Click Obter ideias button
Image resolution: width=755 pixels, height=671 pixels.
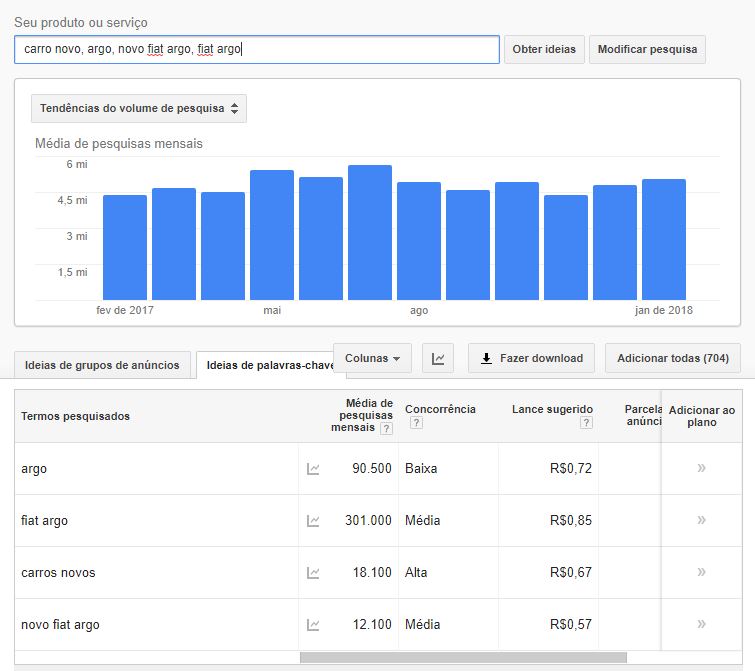[544, 49]
